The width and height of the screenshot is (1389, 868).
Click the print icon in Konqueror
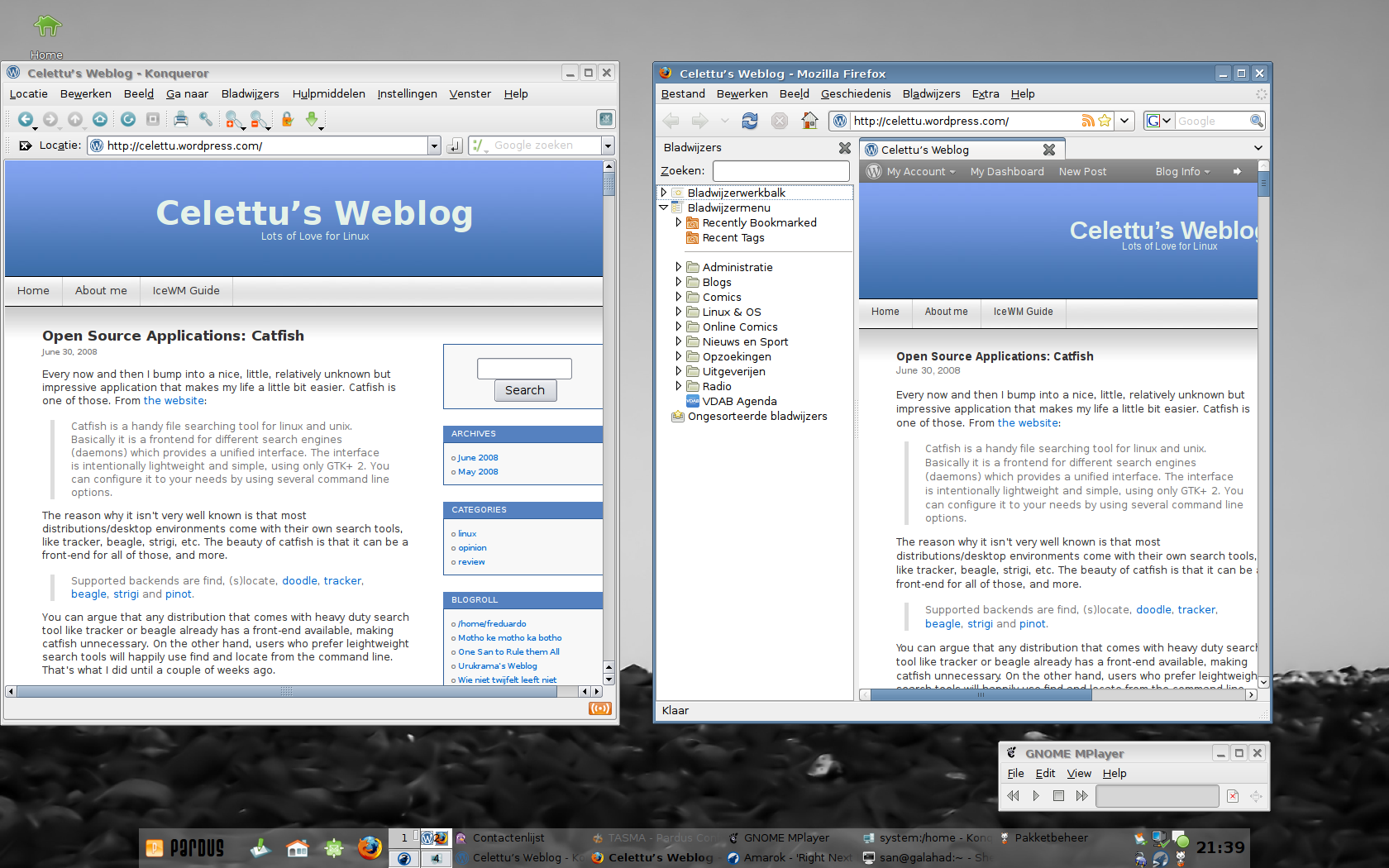(180, 120)
